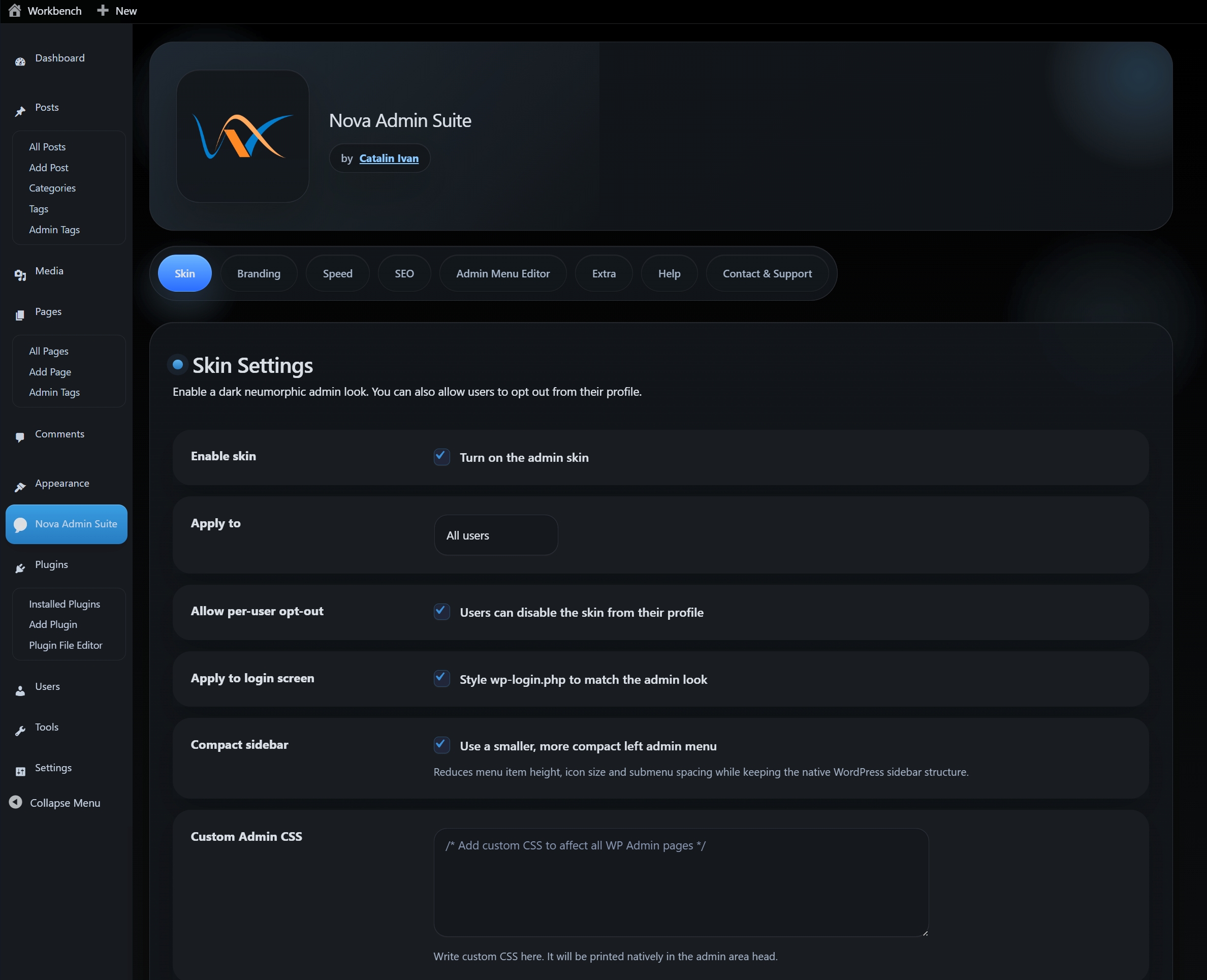This screenshot has width=1207, height=980.
Task: Uncheck Use a smaller, more compact left menu
Action: coord(441,745)
